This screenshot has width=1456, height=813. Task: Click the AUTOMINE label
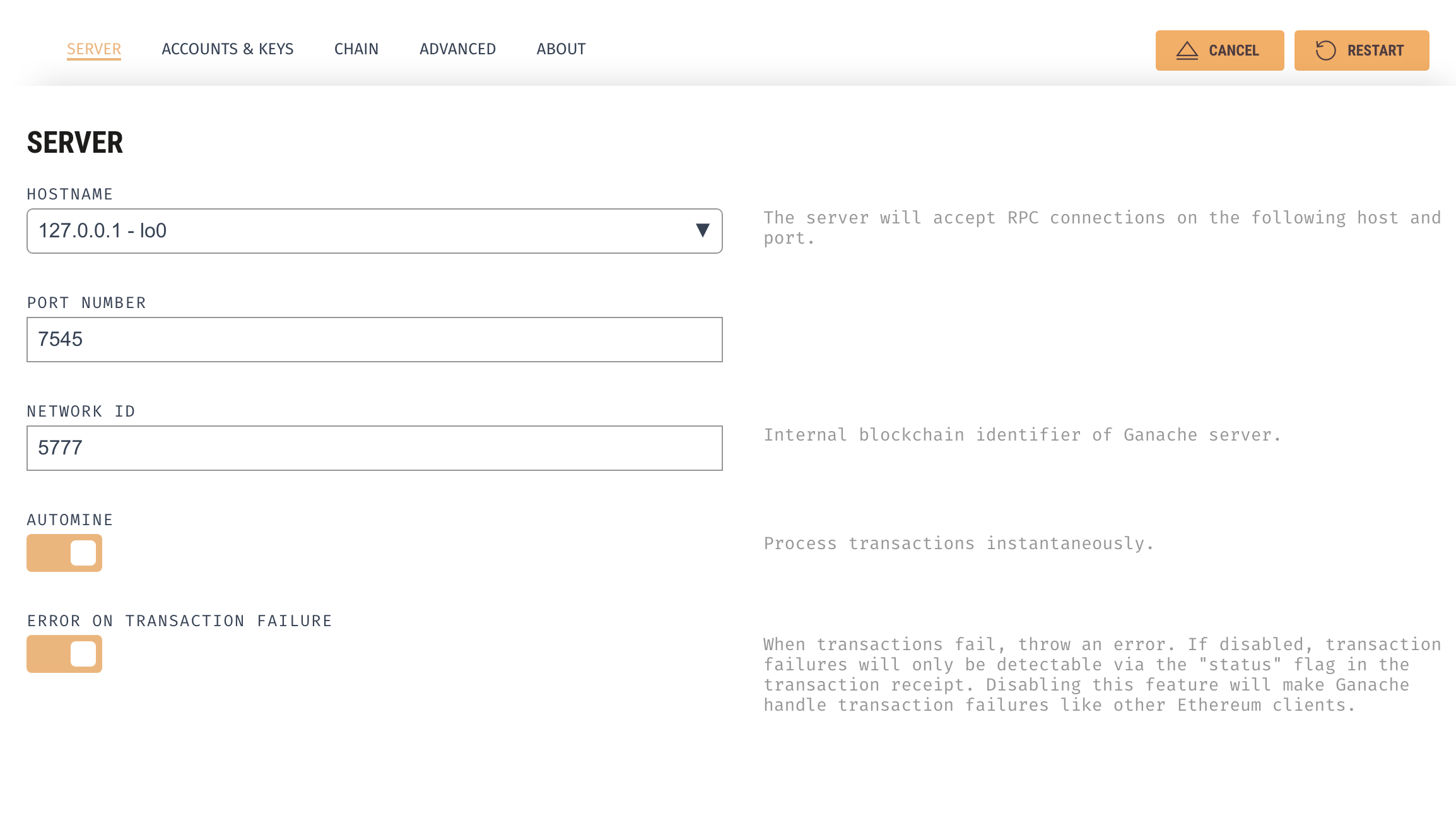coord(70,520)
